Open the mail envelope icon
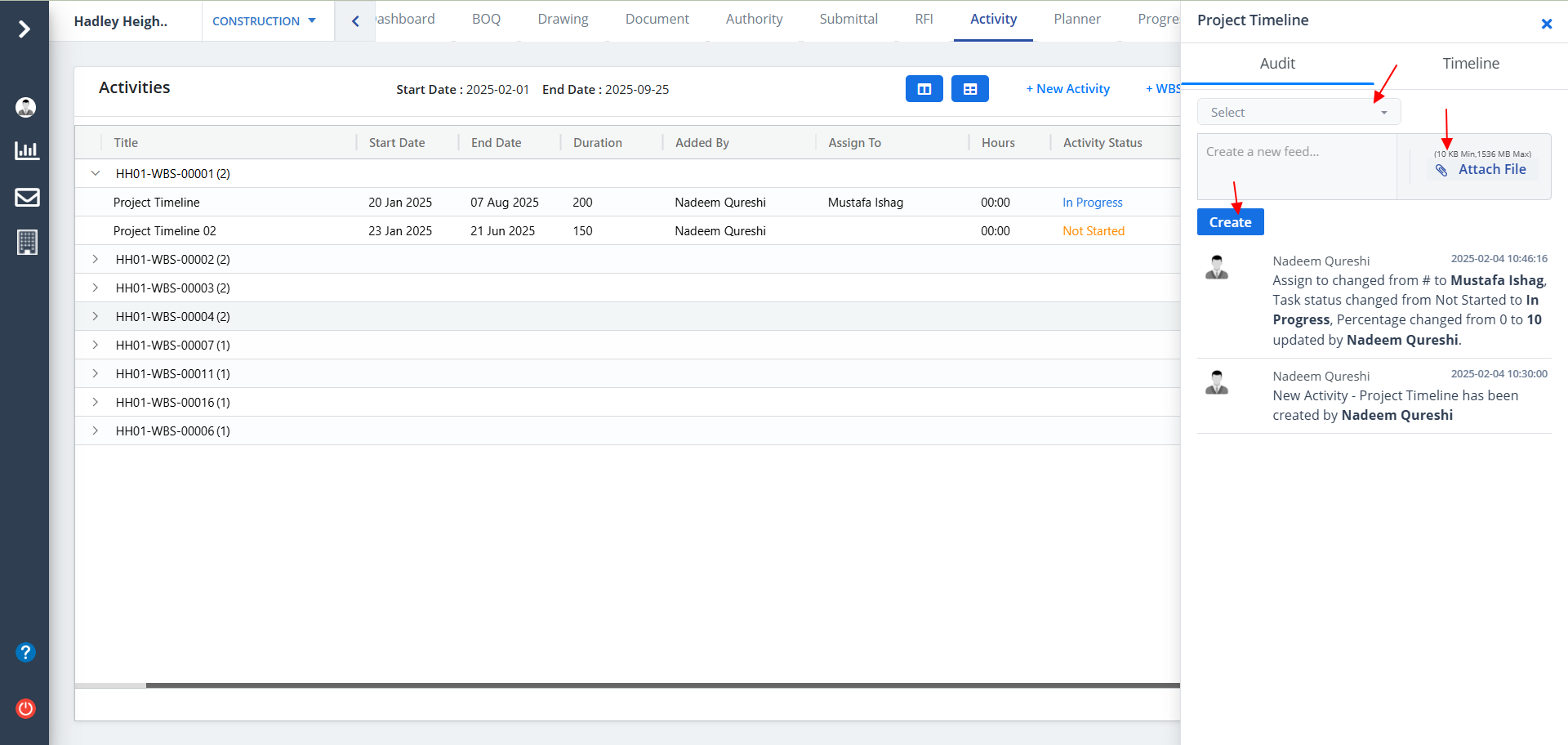Image resolution: width=1568 pixels, height=745 pixels. pos(27,197)
